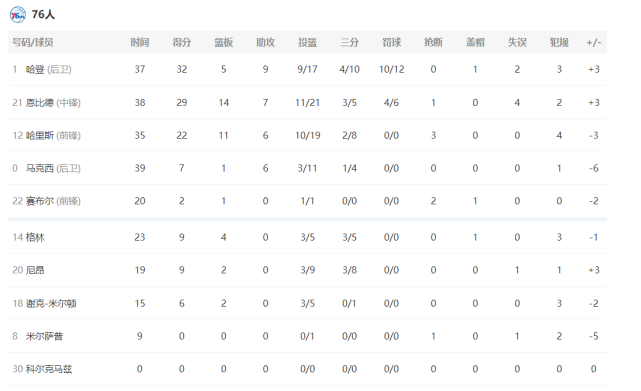
Task: Click the 三分 three-point column header
Action: coord(350,43)
